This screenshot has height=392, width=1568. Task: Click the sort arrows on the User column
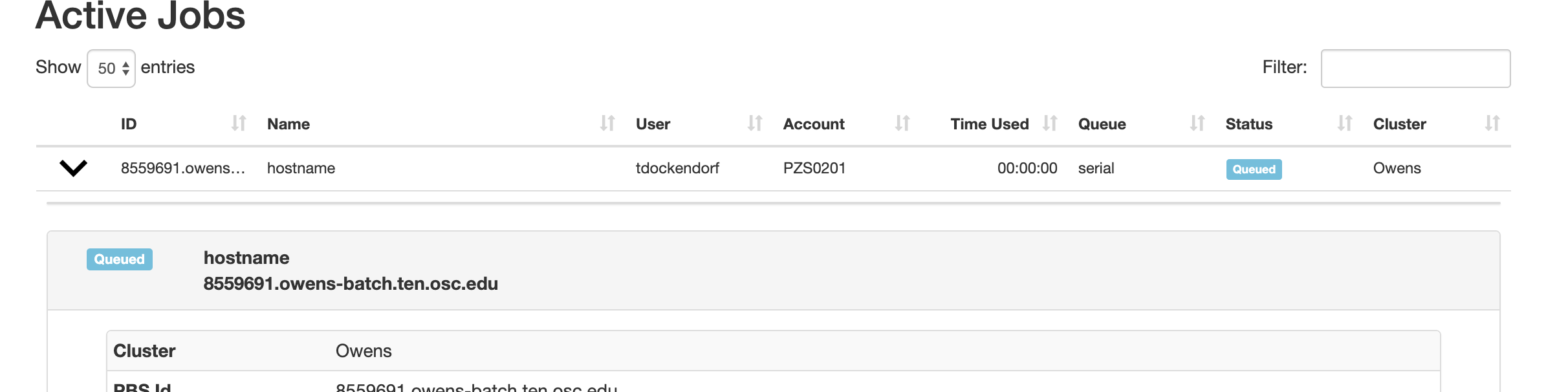click(755, 124)
